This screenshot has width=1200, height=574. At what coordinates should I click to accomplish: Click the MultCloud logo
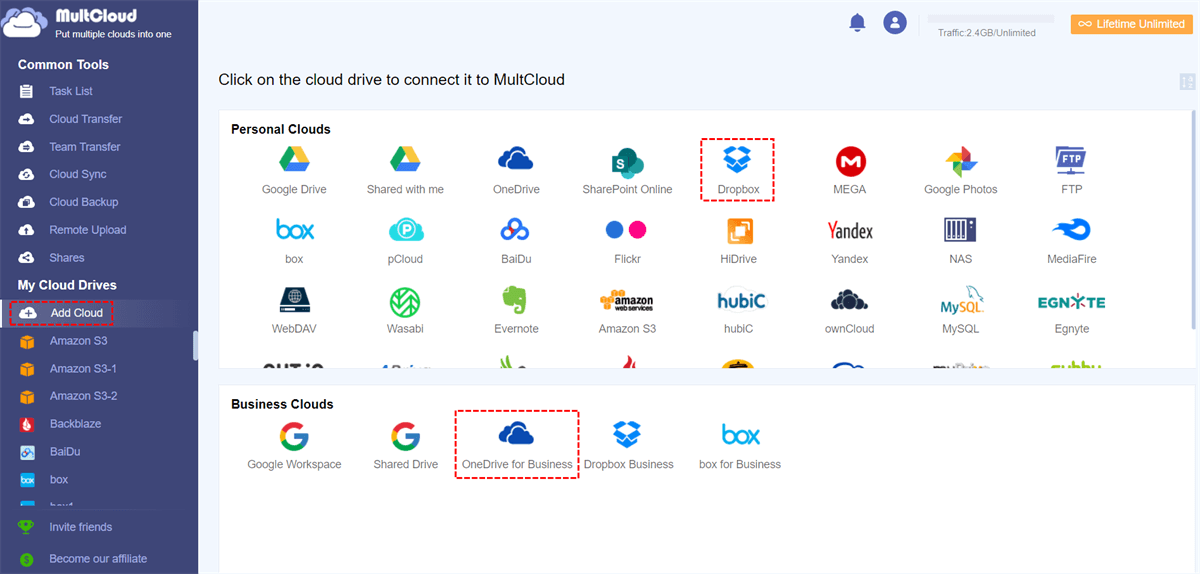pyautogui.click(x=88, y=23)
